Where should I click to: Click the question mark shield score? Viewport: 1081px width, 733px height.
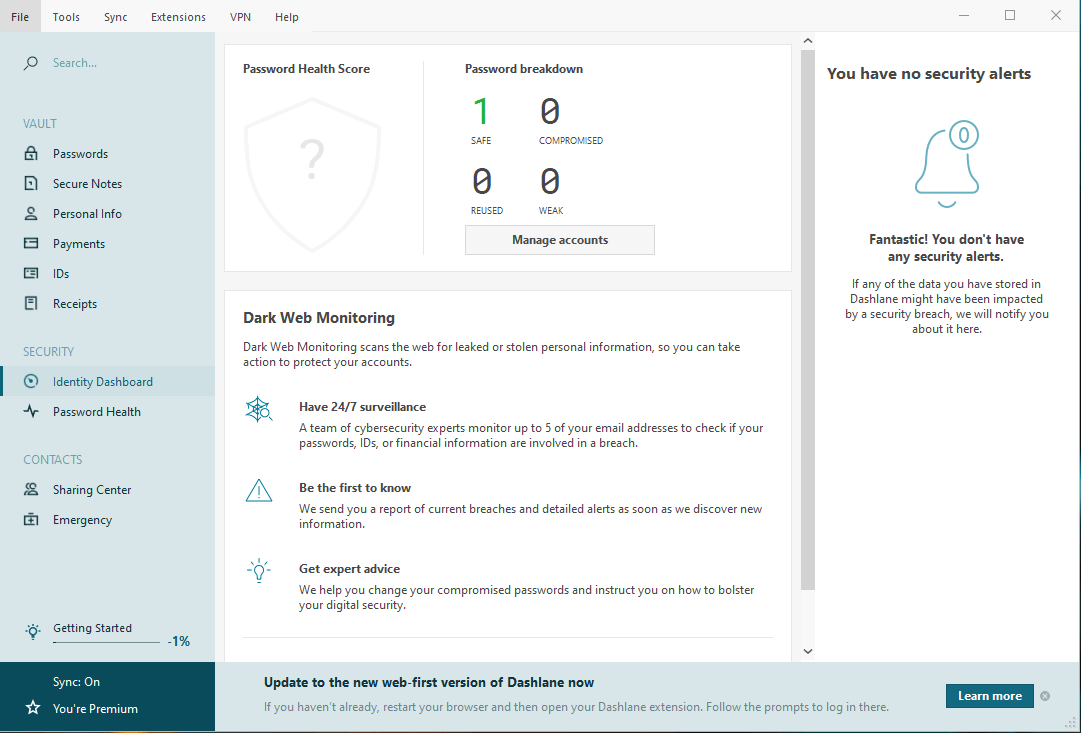(312, 174)
